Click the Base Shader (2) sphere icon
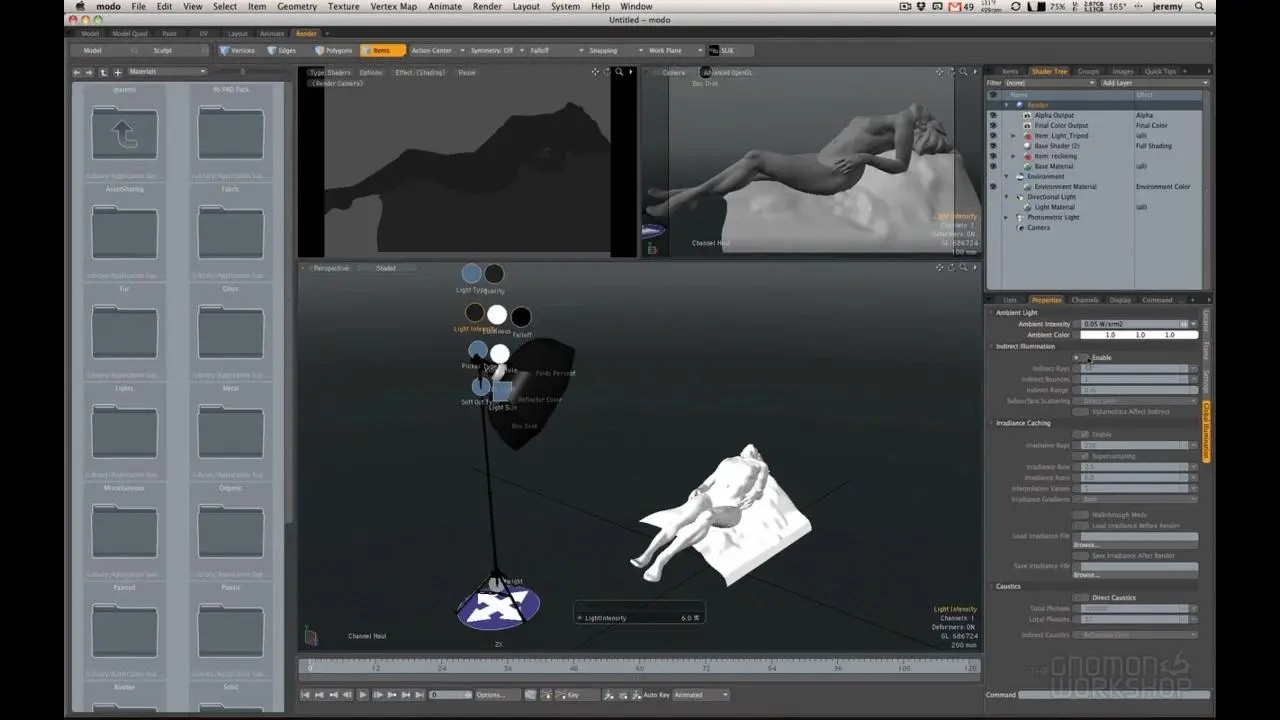This screenshot has height=720, width=1280. [x=1026, y=146]
